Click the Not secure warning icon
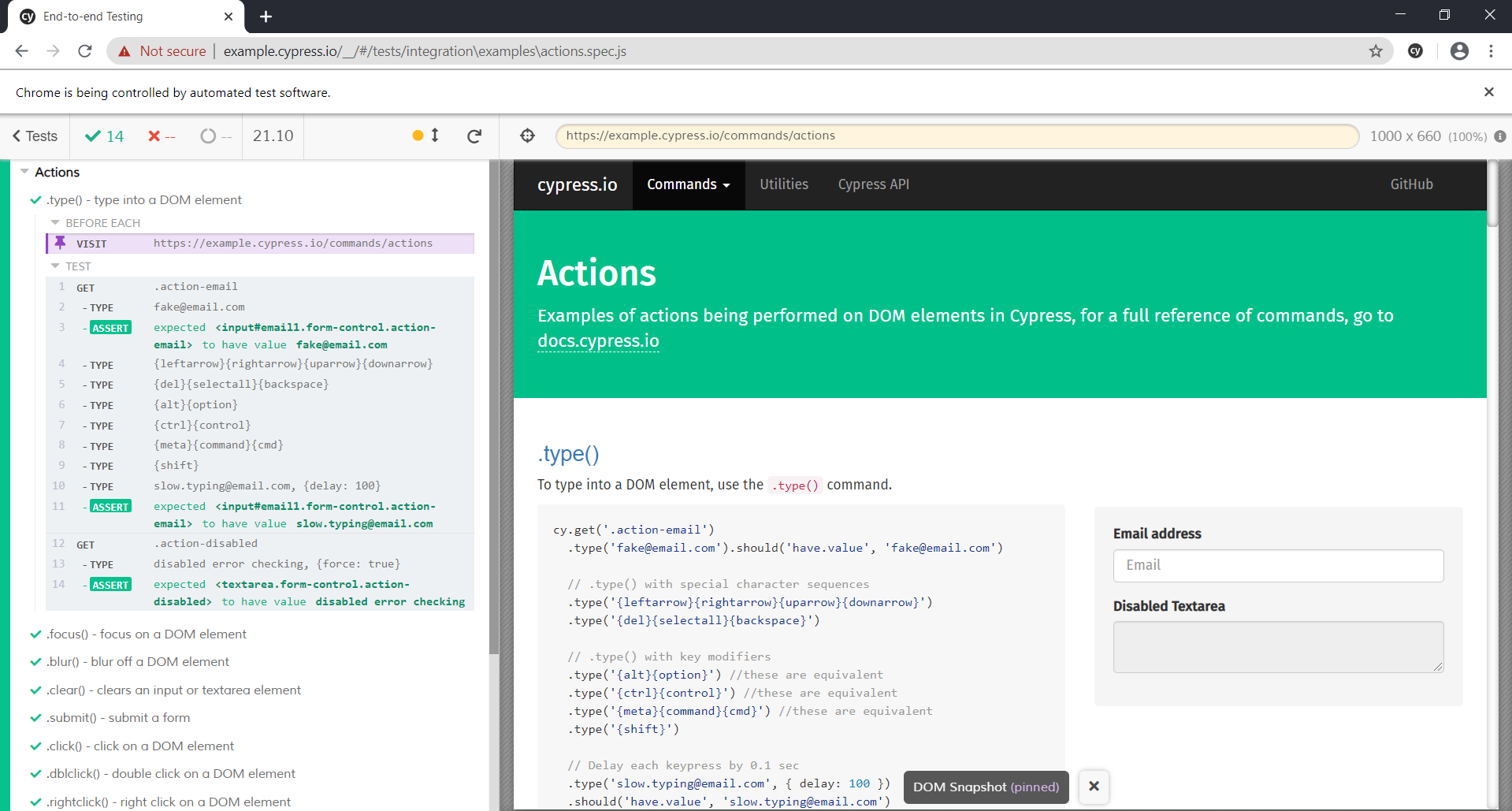Image resolution: width=1512 pixels, height=811 pixels. point(124,51)
